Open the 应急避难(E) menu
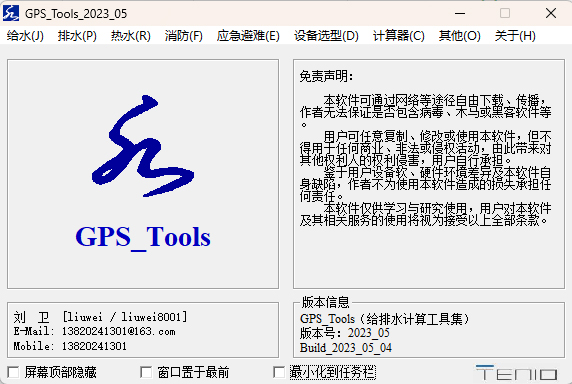The width and height of the screenshot is (572, 384). (248, 36)
